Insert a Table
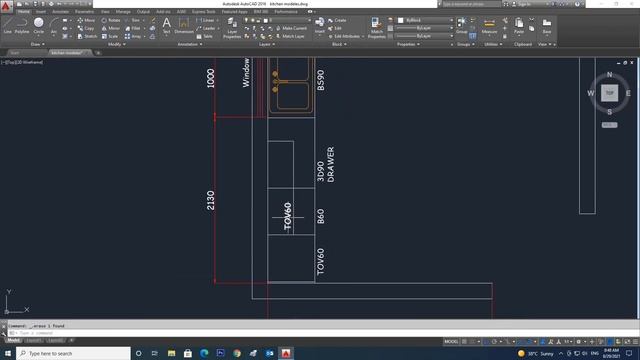Viewport: 640px width, 360px height. pos(204,36)
